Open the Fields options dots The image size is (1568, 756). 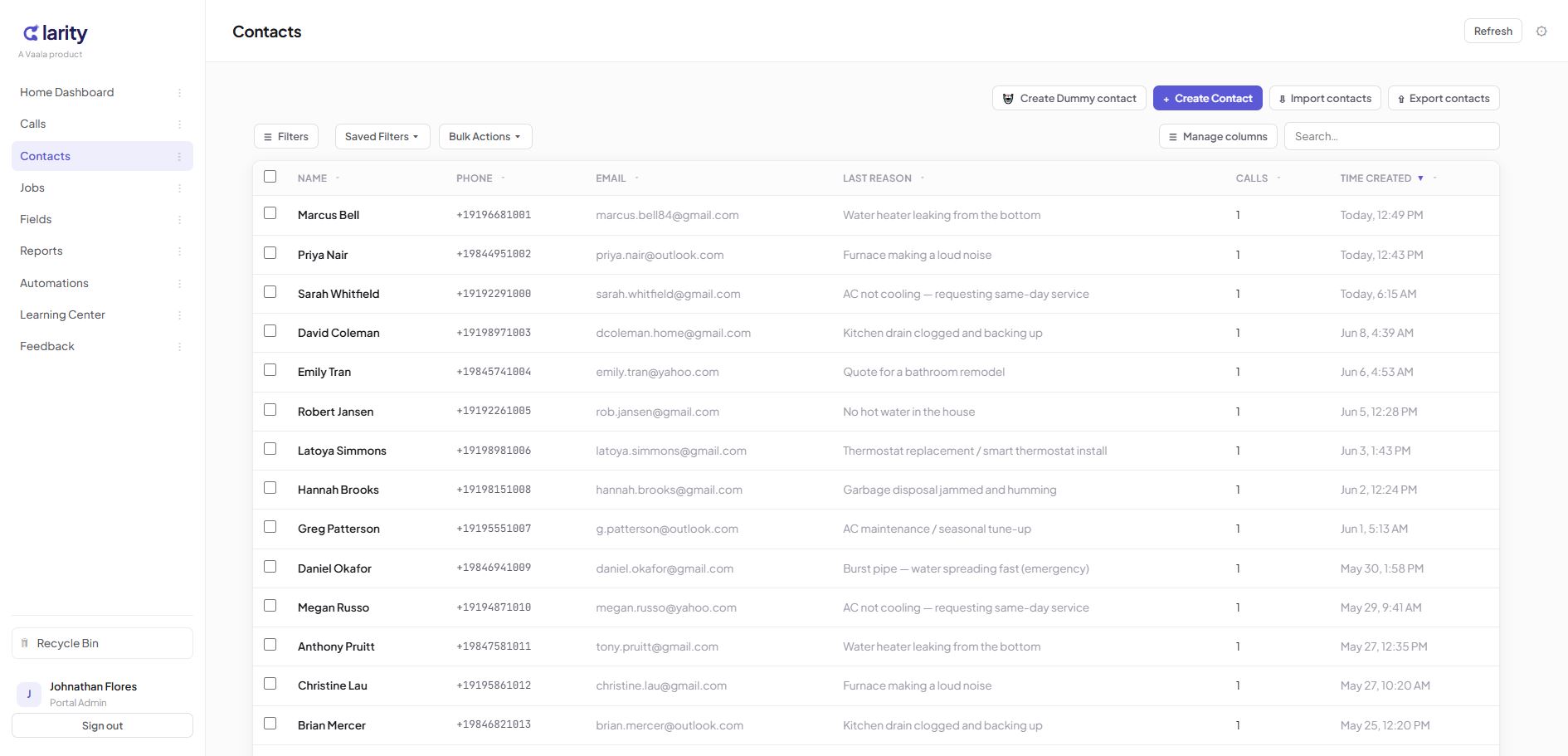(179, 220)
